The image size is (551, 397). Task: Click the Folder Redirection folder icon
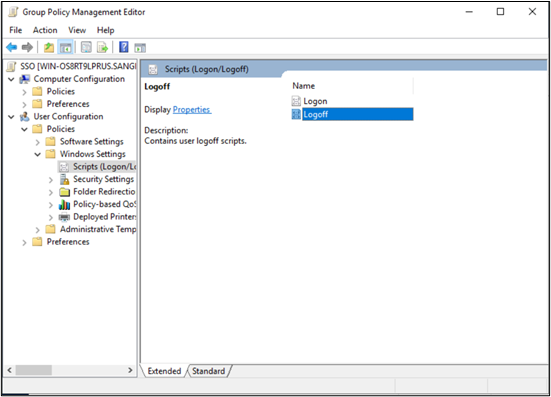click(64, 192)
